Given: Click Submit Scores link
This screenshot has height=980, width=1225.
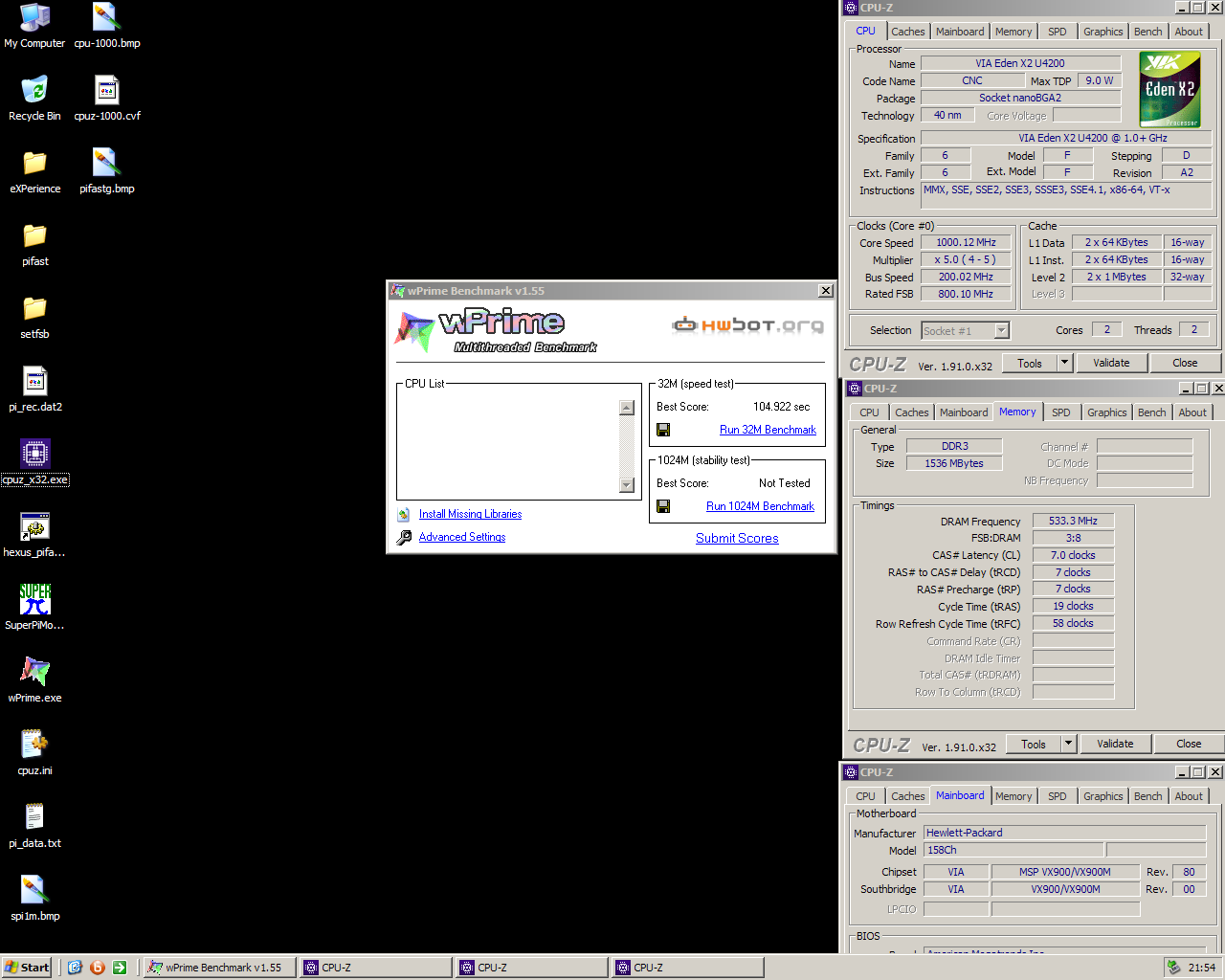Looking at the screenshot, I should (x=737, y=538).
